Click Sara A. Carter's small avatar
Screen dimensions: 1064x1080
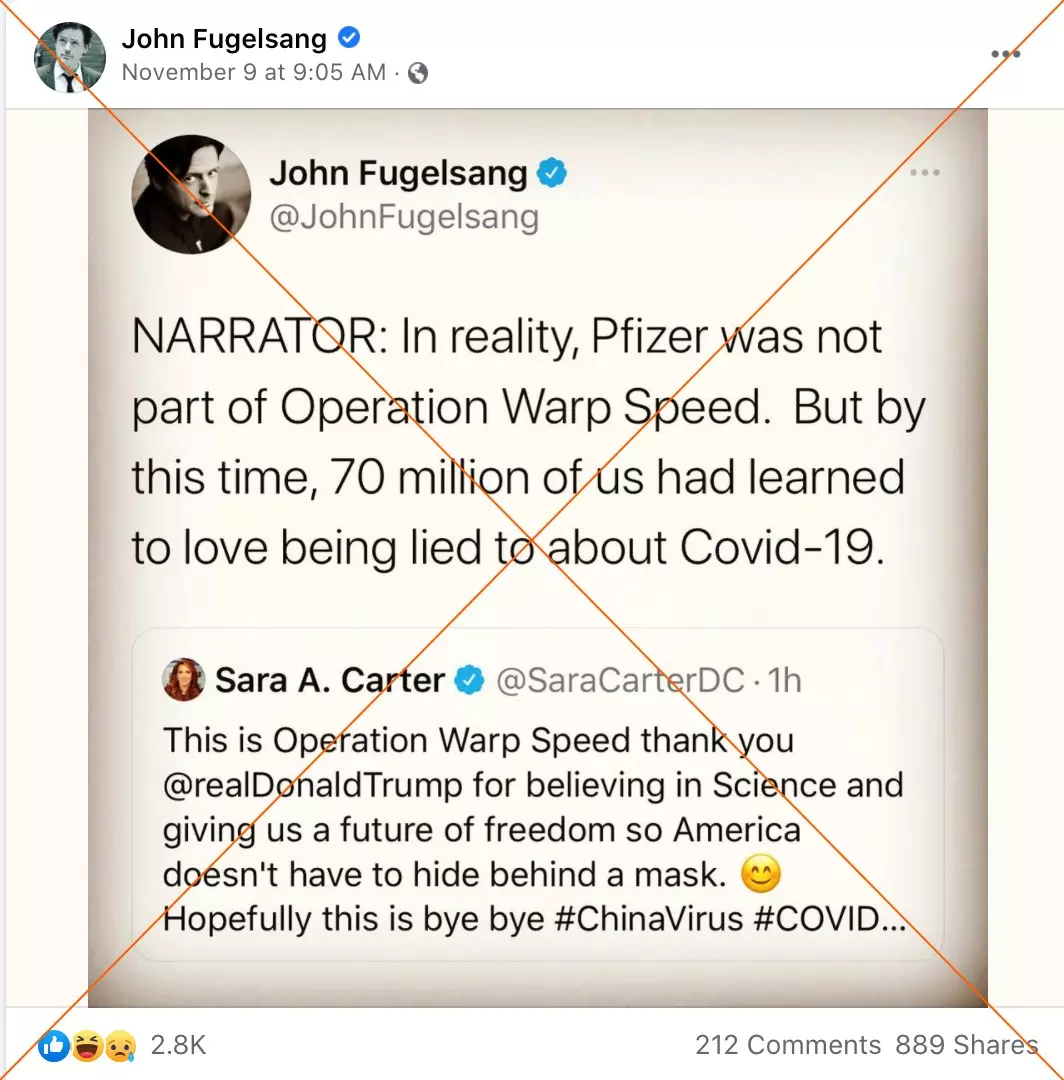click(183, 679)
